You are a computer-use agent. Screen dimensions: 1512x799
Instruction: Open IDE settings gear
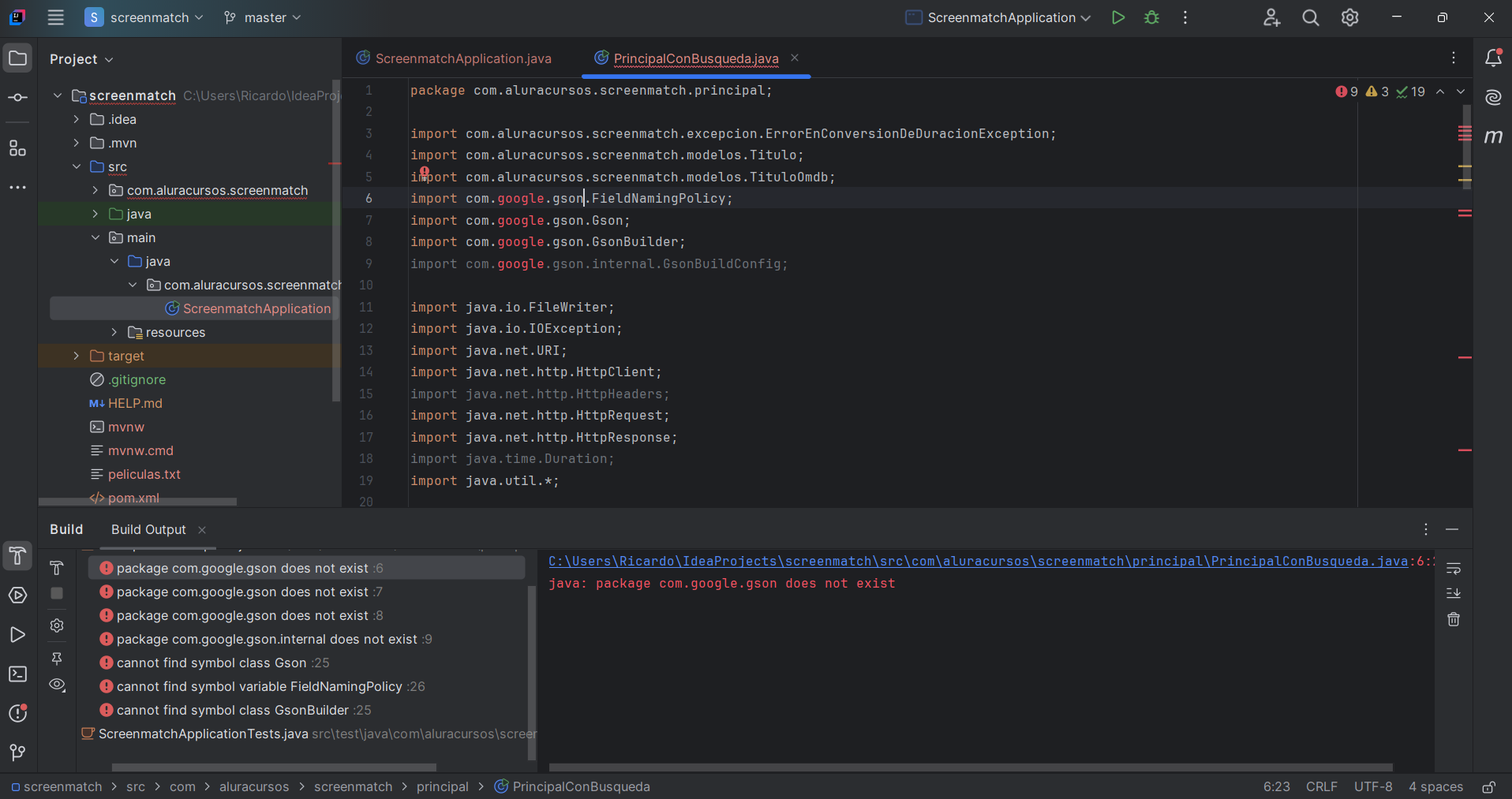click(1350, 17)
